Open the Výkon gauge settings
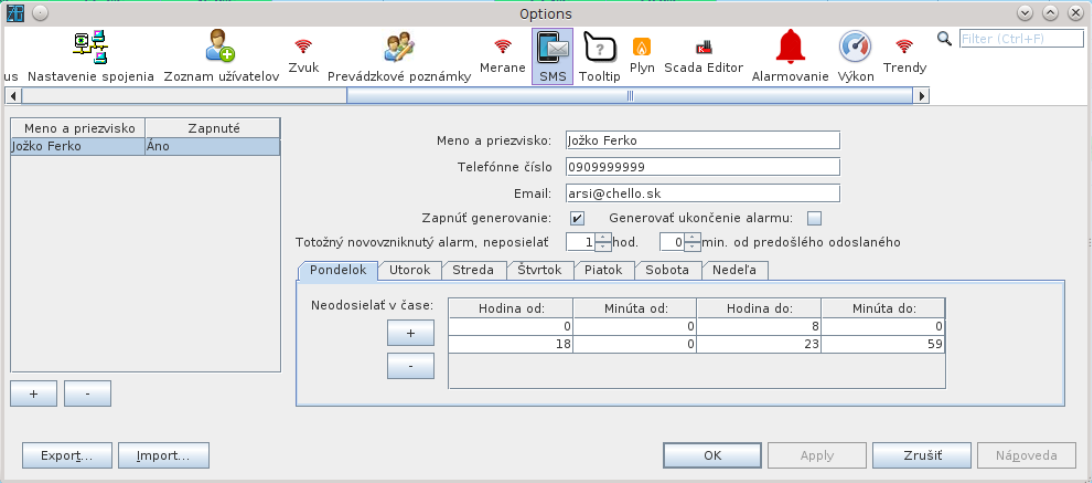The width and height of the screenshot is (1092, 483). (x=855, y=56)
